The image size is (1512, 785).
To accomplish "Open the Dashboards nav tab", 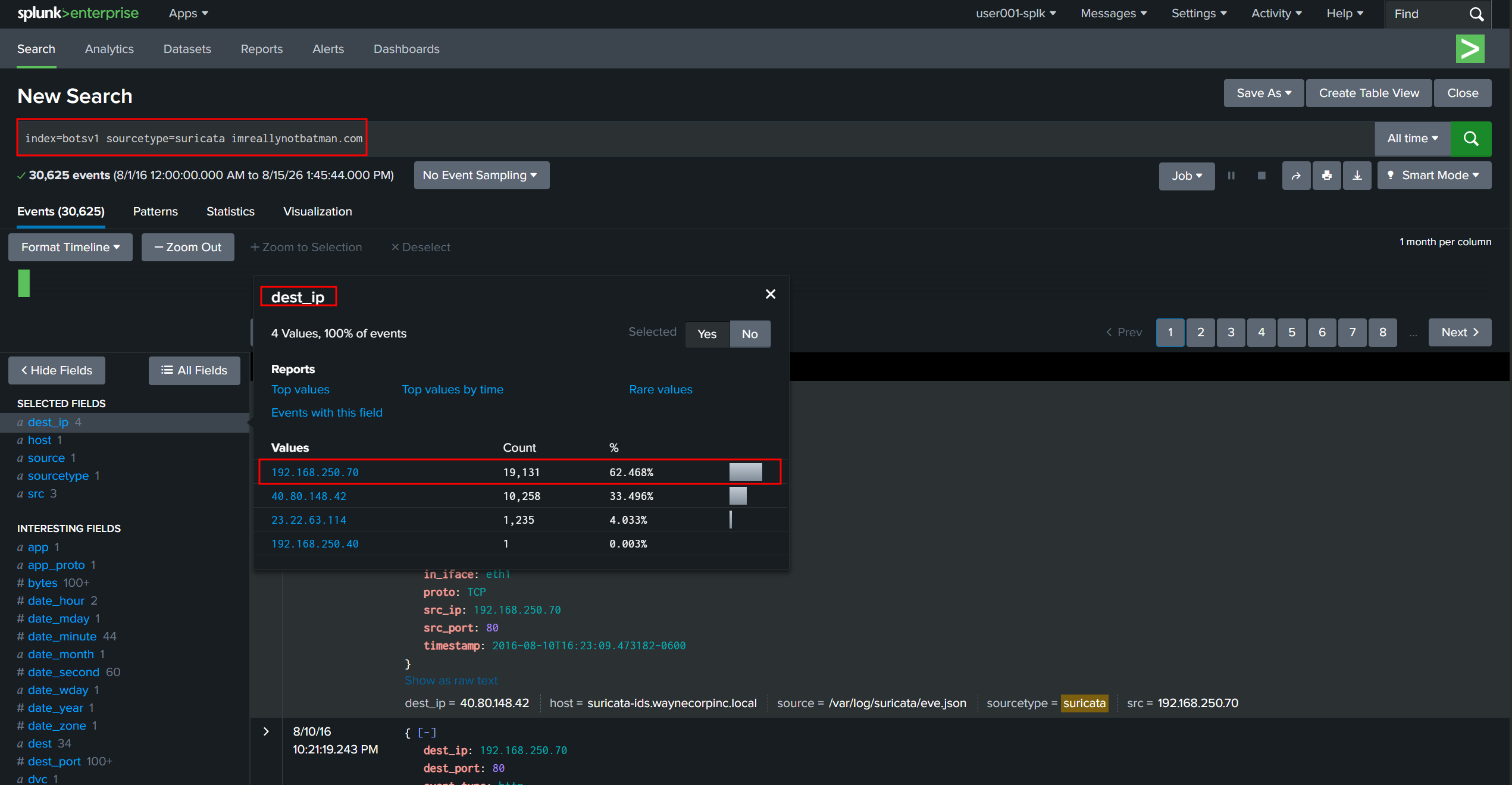I will (406, 49).
